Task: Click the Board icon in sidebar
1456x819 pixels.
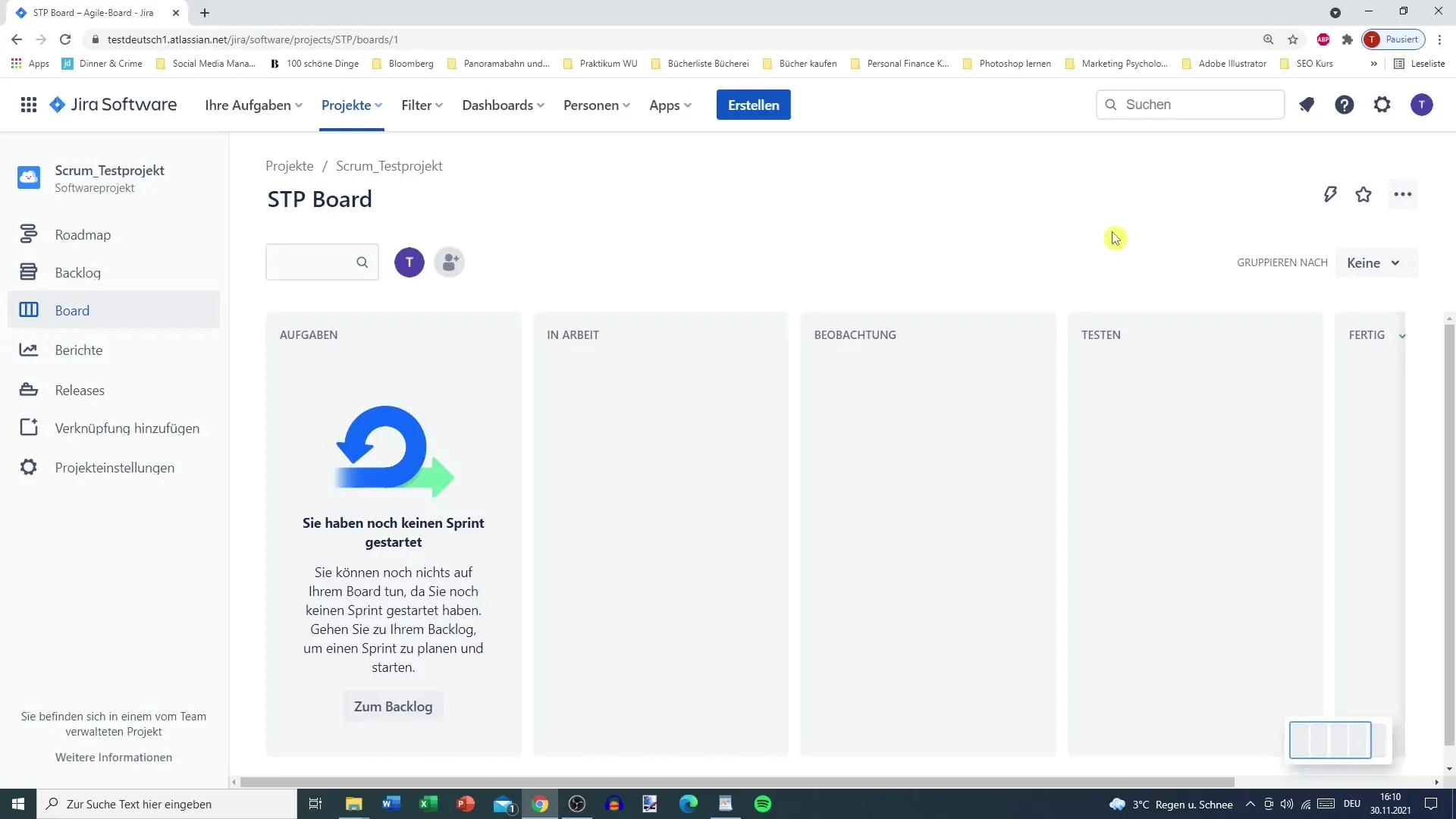Action: pyautogui.click(x=29, y=309)
